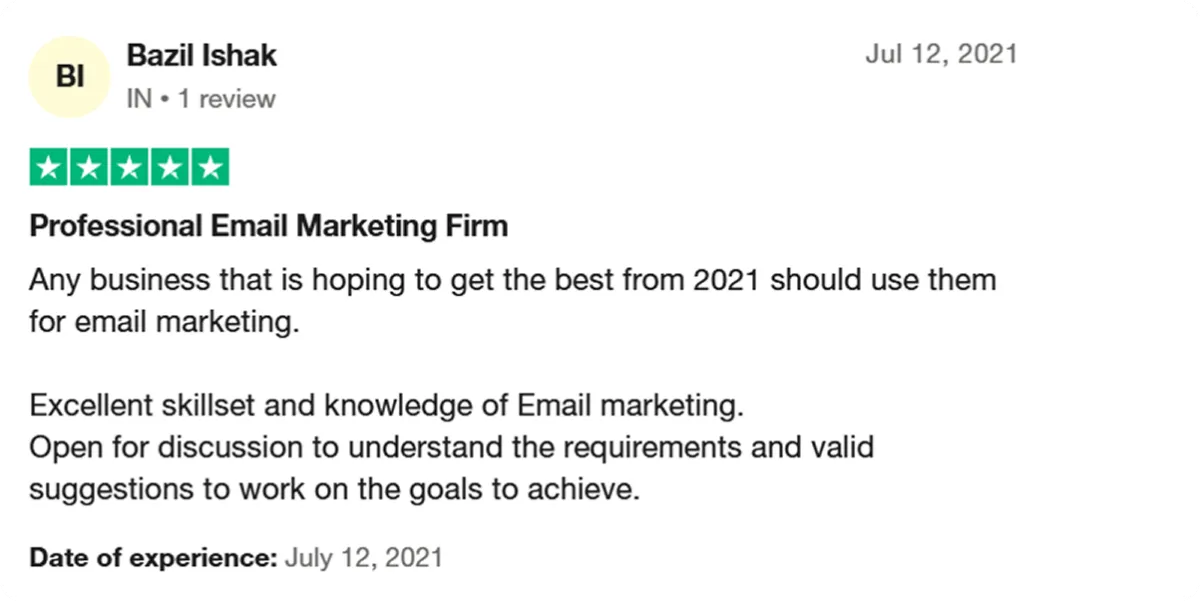Click the second green rating star
Screen dimensions: 1200x601
89,167
